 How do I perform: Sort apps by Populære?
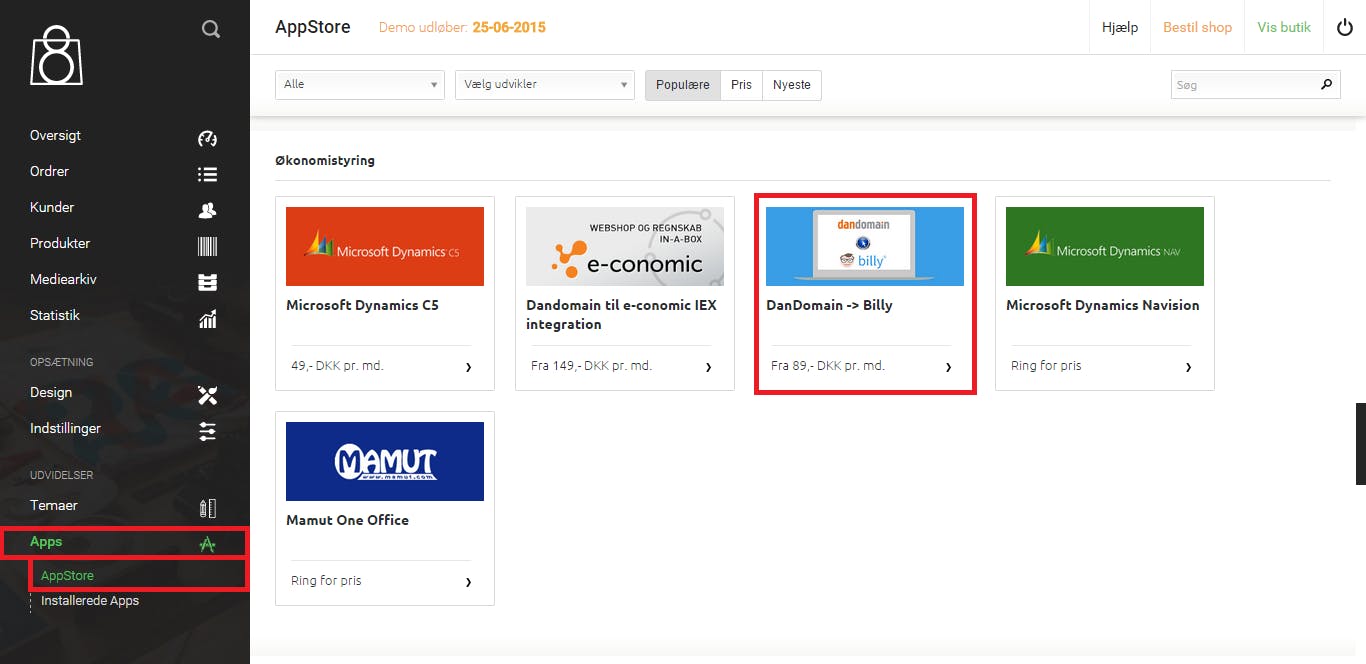pos(683,85)
